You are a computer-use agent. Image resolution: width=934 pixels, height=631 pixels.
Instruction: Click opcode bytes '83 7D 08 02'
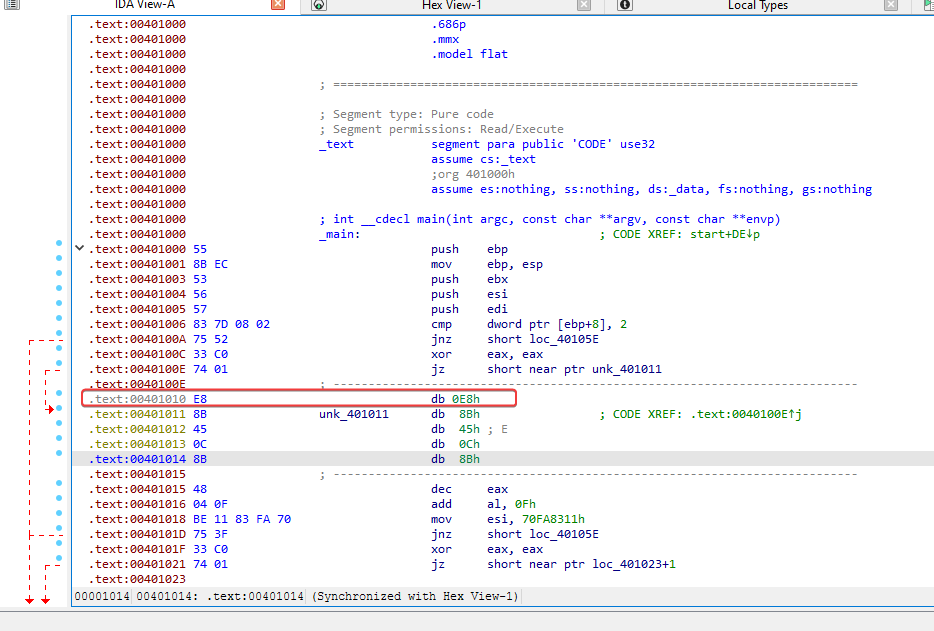[231, 324]
